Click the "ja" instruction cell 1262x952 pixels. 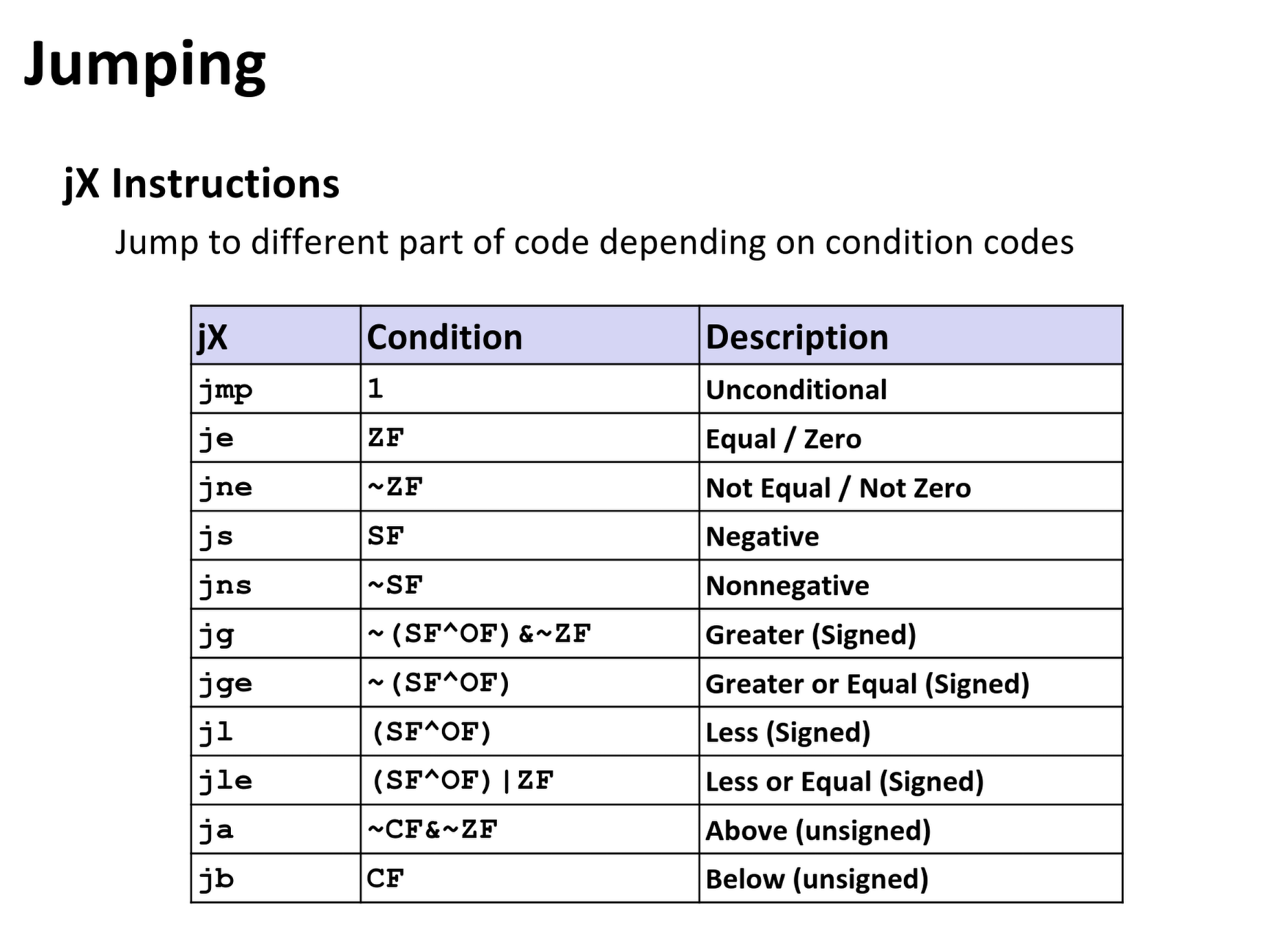click(x=216, y=830)
